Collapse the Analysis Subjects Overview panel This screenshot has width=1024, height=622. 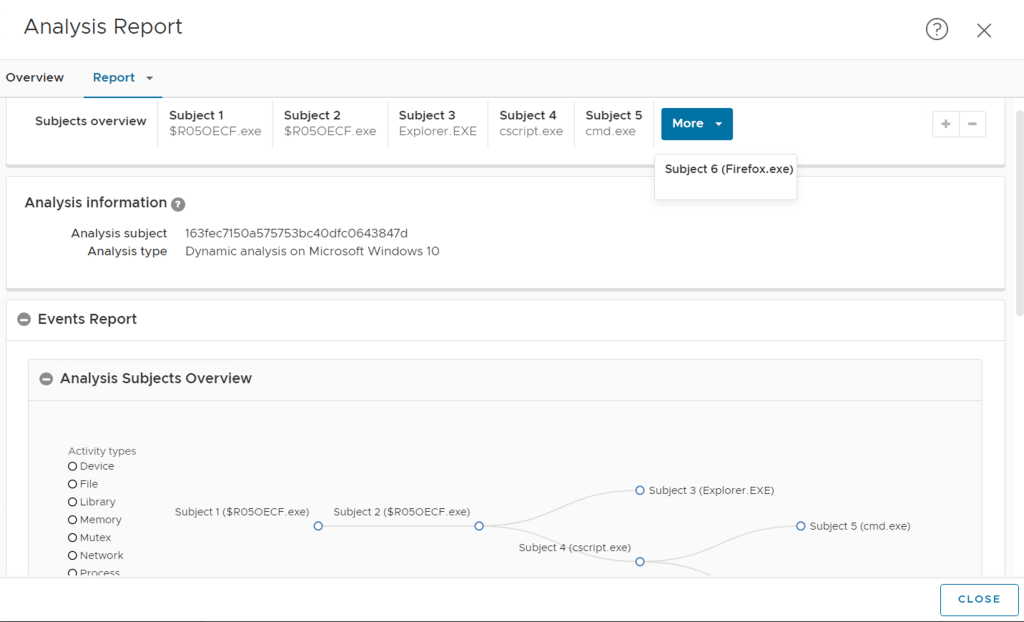coord(46,379)
